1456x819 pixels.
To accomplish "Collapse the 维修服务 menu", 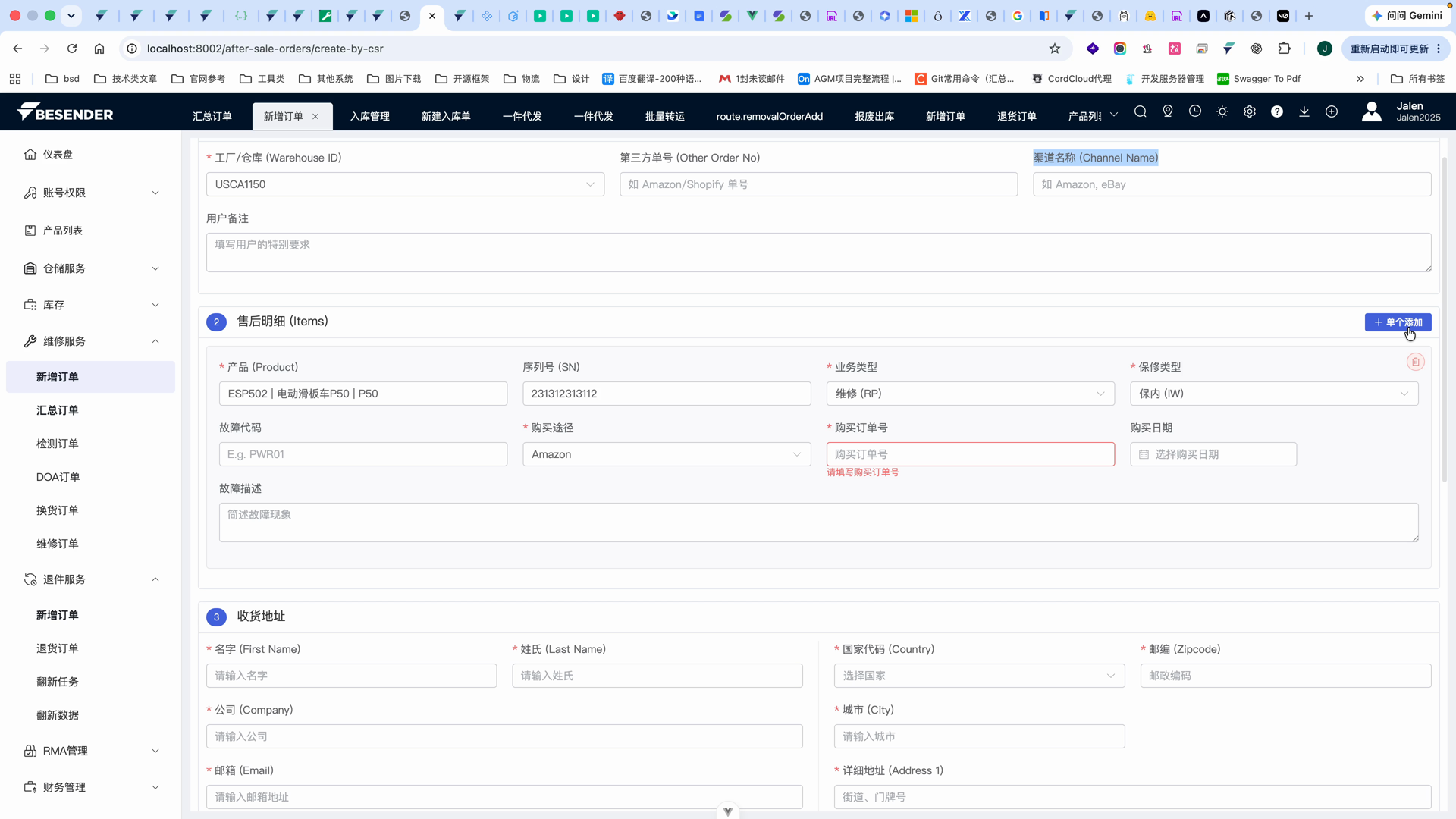I will (90, 341).
